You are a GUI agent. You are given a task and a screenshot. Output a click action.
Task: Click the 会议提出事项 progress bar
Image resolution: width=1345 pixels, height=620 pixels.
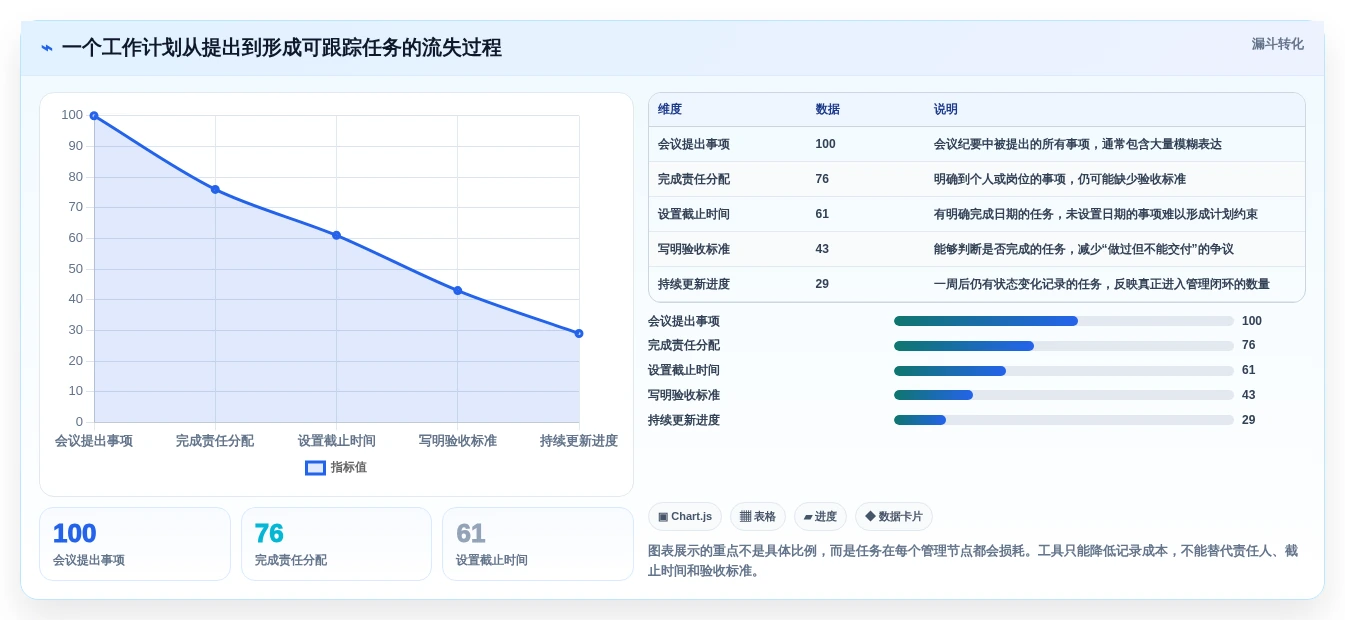[x=1064, y=321]
